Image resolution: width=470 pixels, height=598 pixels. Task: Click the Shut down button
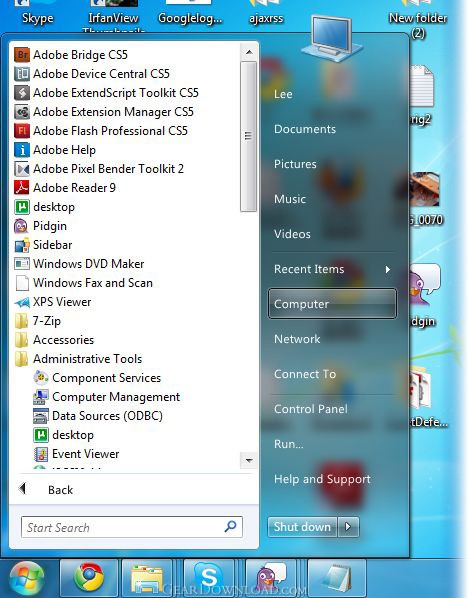[x=302, y=527]
